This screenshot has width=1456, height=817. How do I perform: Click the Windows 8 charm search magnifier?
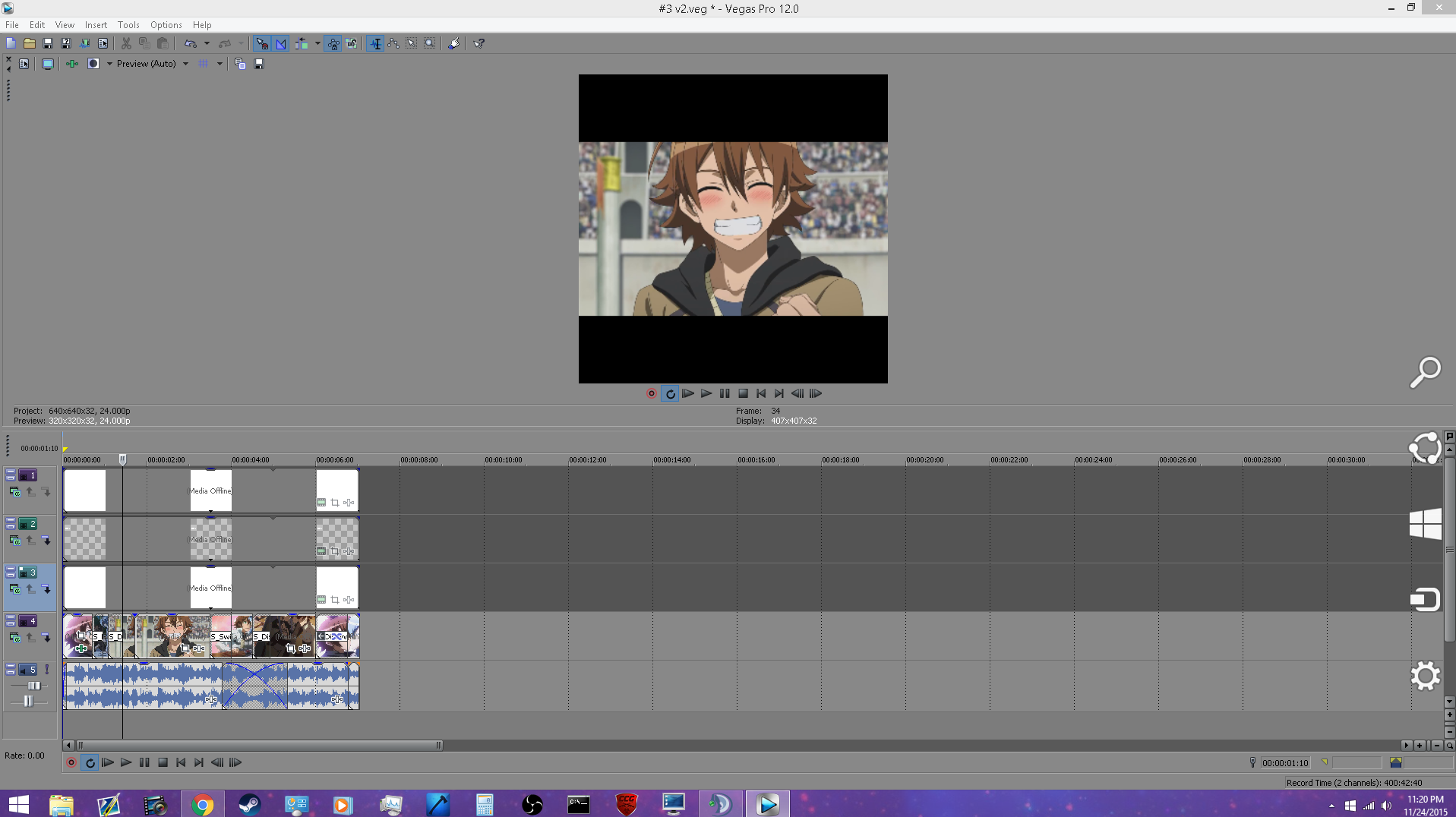click(1425, 372)
